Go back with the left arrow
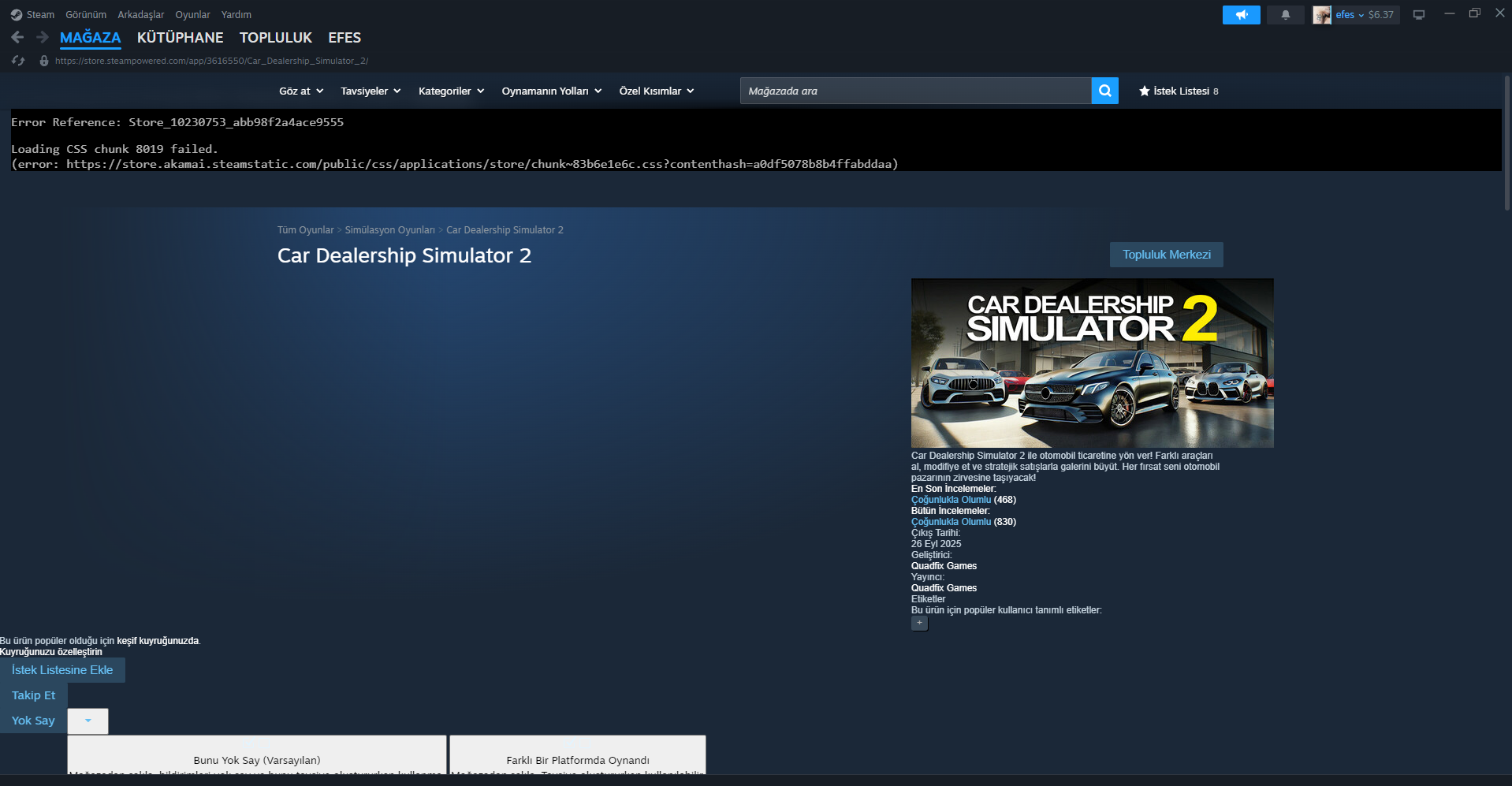This screenshot has width=1512, height=786. (x=17, y=37)
